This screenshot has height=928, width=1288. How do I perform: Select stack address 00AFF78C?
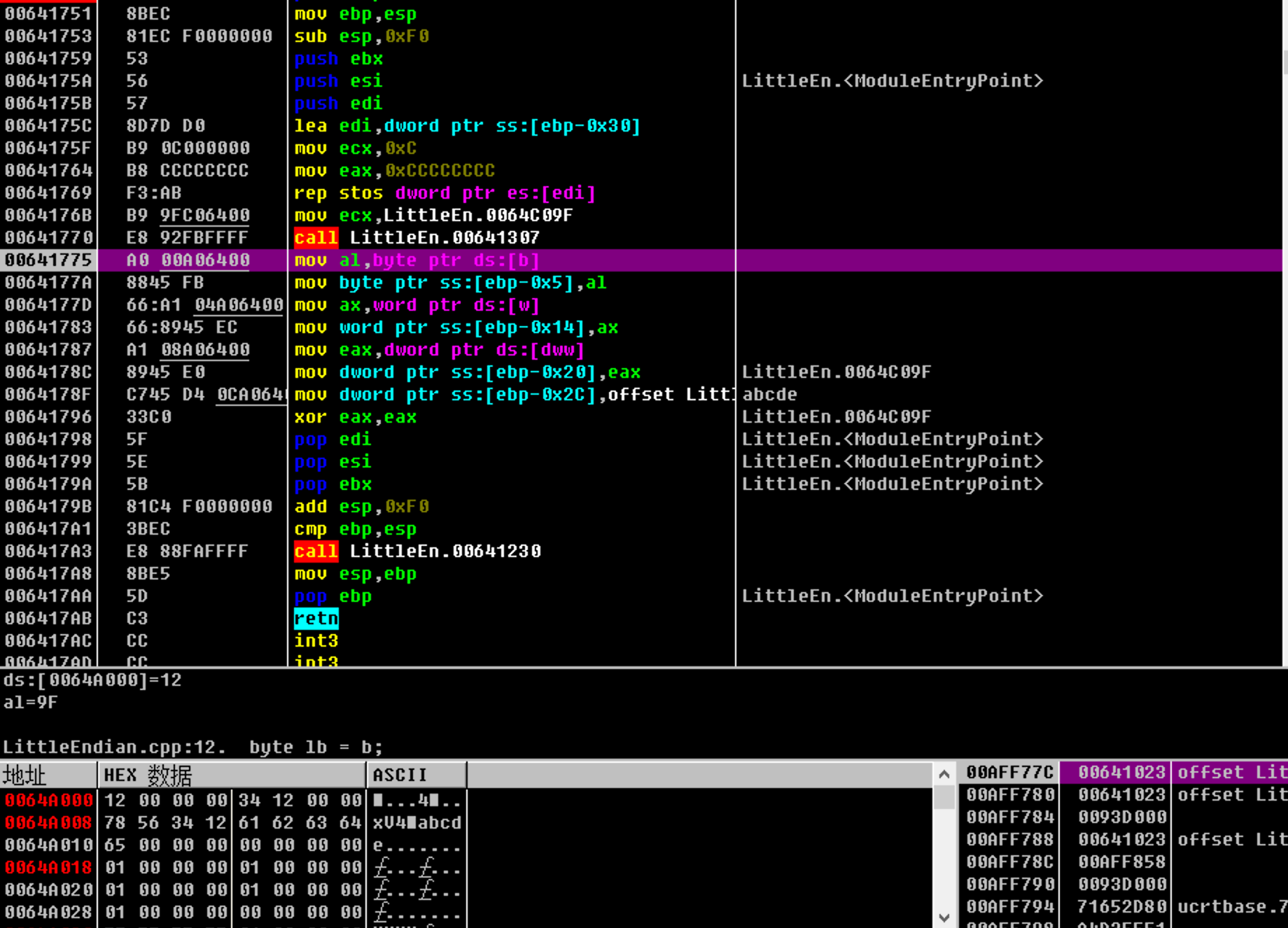pyautogui.click(x=1009, y=862)
